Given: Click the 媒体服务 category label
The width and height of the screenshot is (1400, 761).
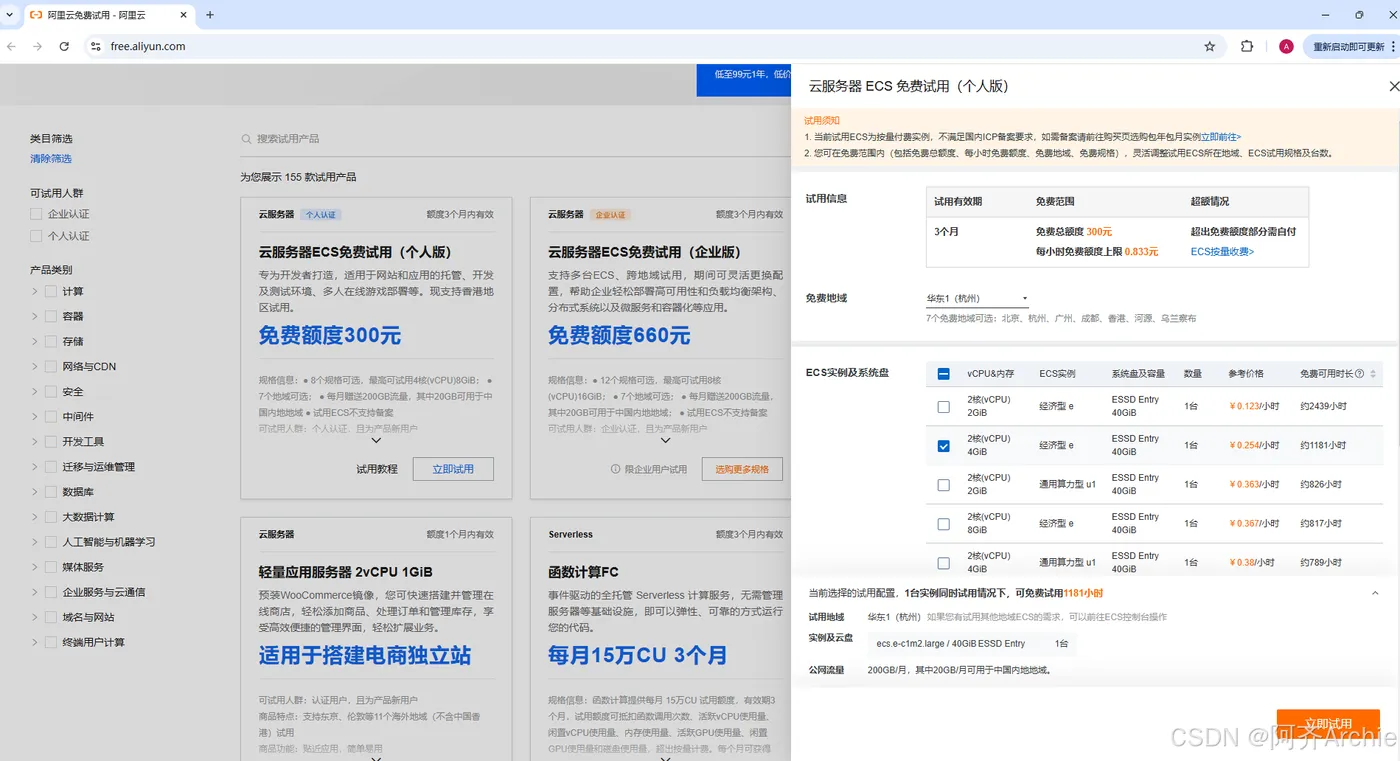Looking at the screenshot, I should [83, 567].
